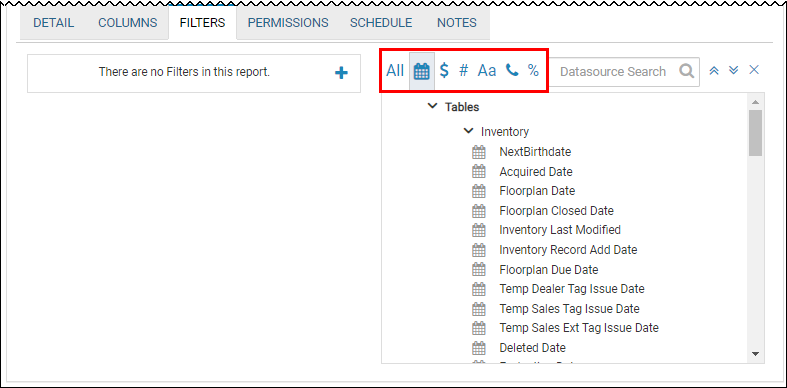787x388 pixels.
Task: Filter datasource by phone icon
Action: click(x=511, y=71)
